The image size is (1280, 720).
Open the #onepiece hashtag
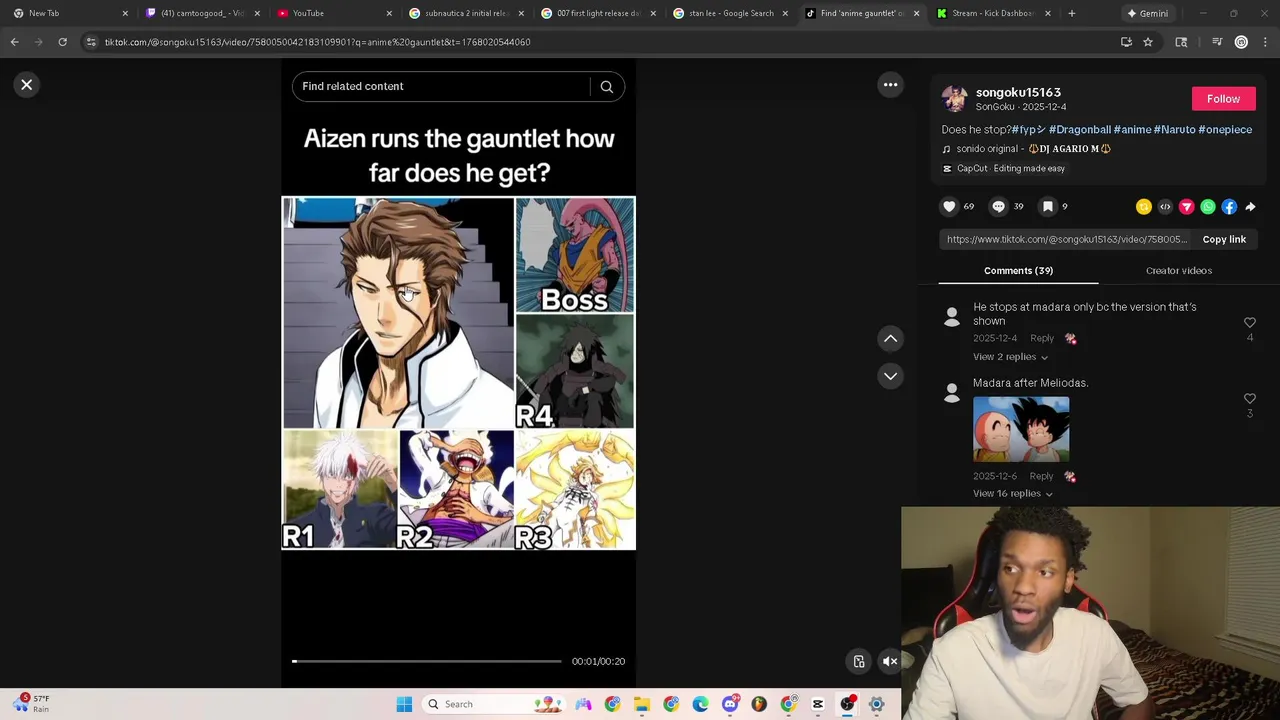point(1225,130)
